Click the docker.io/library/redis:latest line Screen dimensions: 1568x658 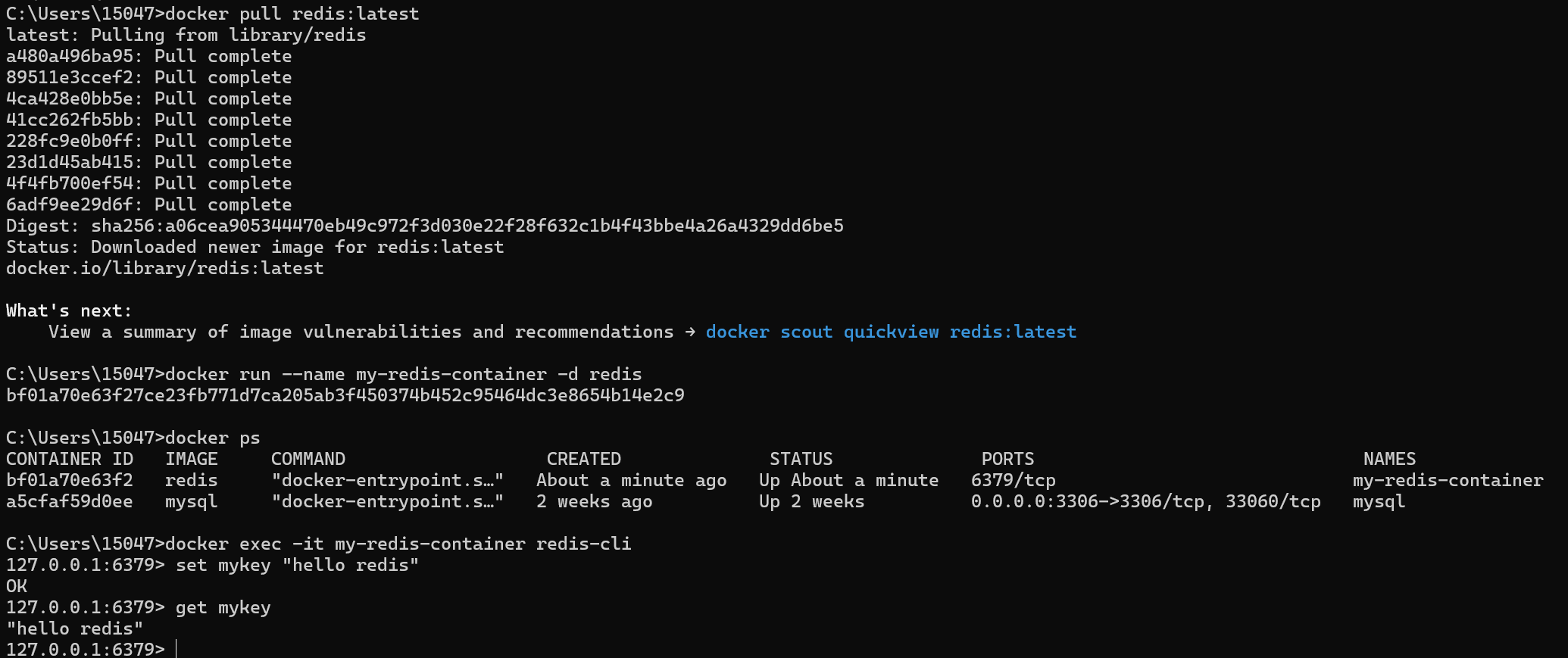coord(165,269)
